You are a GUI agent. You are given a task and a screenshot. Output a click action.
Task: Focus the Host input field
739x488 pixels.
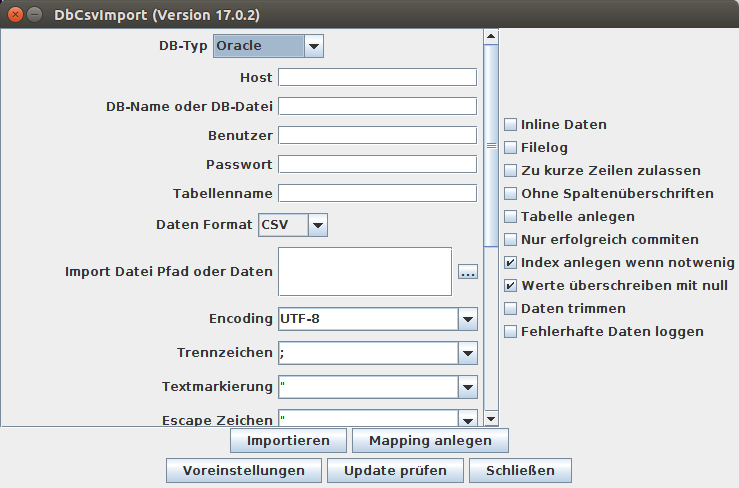click(x=378, y=77)
